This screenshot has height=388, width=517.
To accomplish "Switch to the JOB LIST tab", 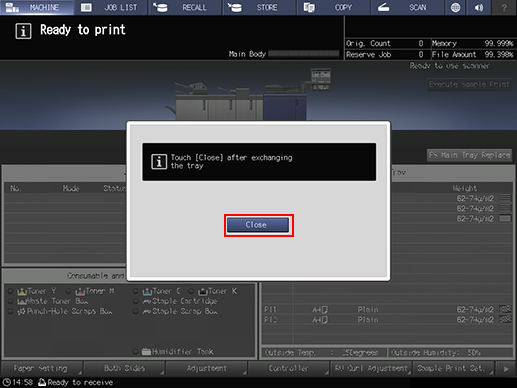I will tap(111, 7).
